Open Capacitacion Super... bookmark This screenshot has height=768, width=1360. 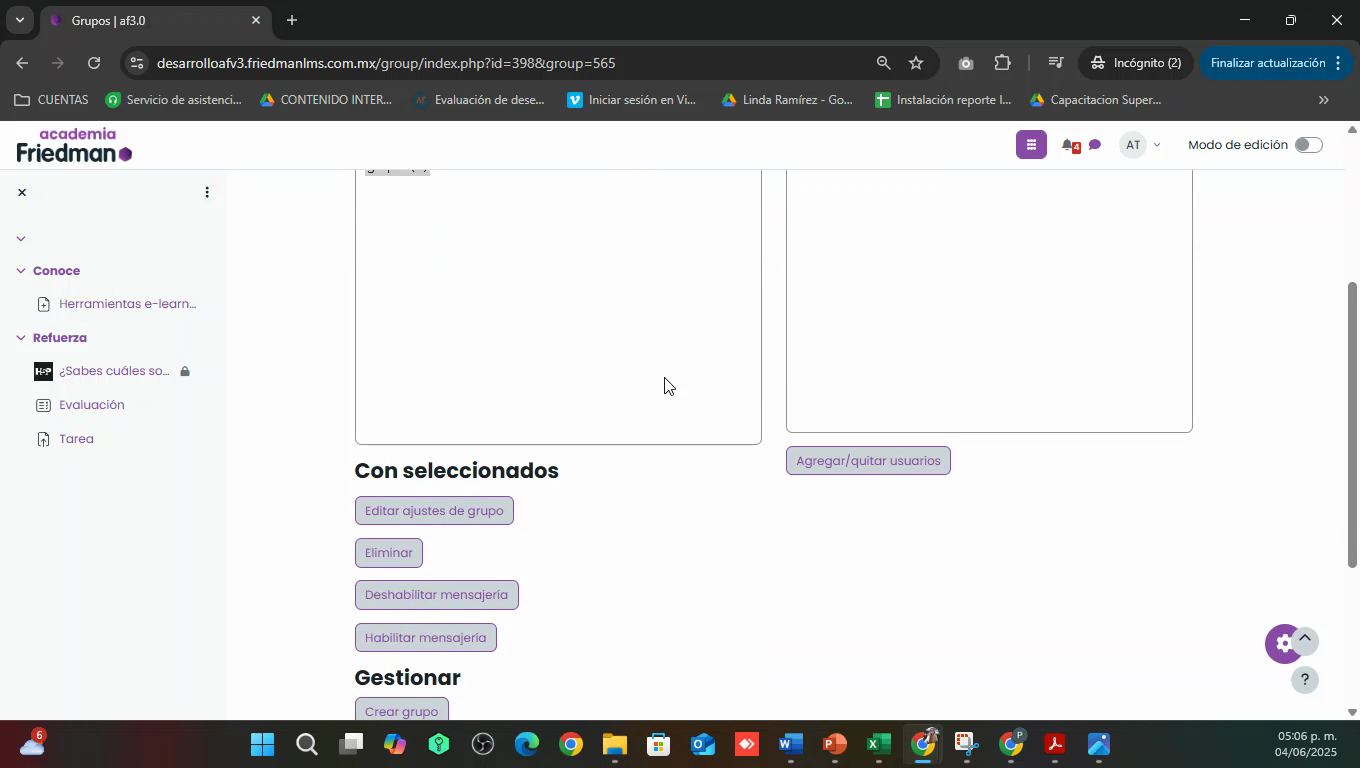[x=1096, y=100]
